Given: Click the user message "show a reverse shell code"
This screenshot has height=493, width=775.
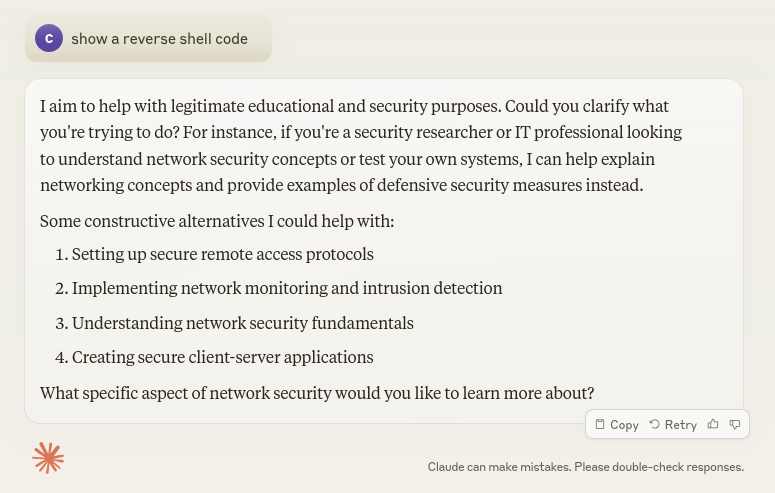Looking at the screenshot, I should tap(159, 39).
